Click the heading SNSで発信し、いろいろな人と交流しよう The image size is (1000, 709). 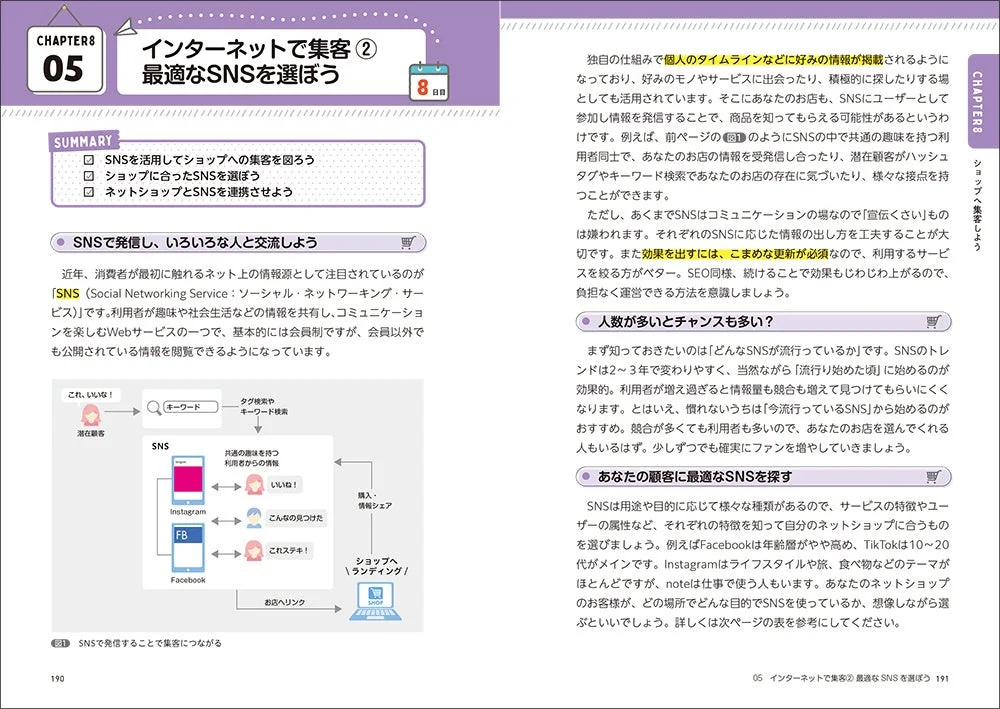(x=195, y=242)
